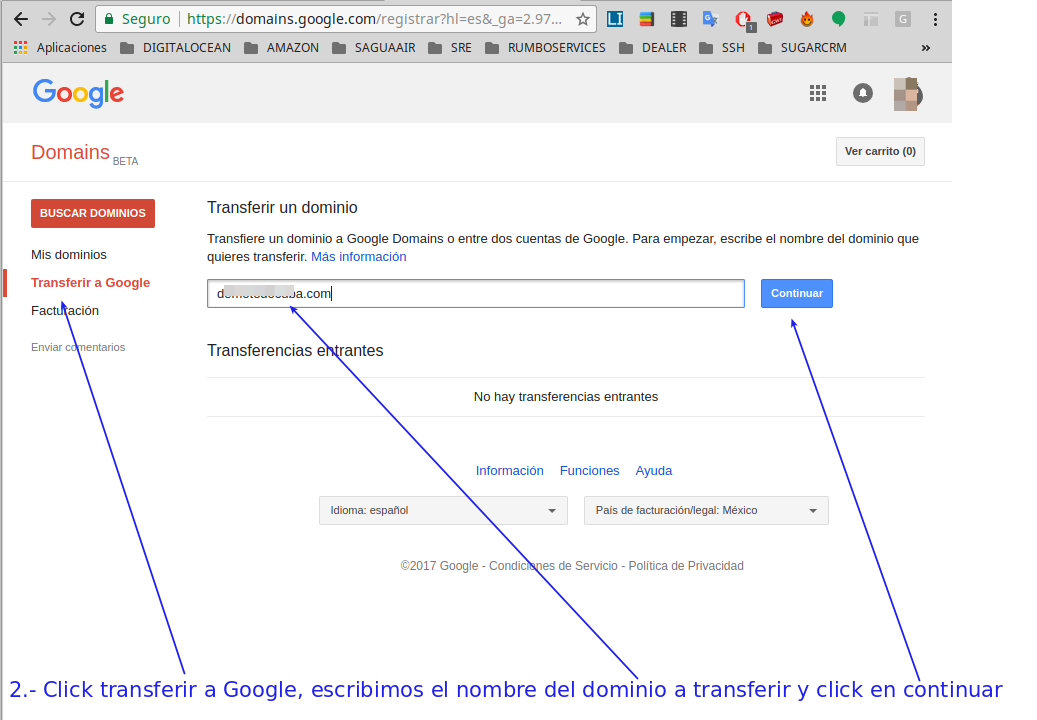Open the Idioma: español dropdown
This screenshot has width=1037, height=720.
443,510
